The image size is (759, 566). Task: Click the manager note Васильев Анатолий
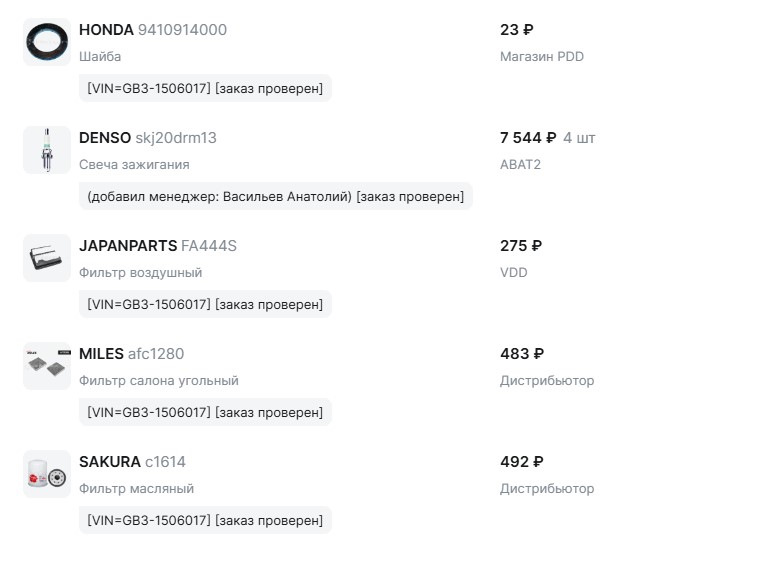click(x=276, y=197)
